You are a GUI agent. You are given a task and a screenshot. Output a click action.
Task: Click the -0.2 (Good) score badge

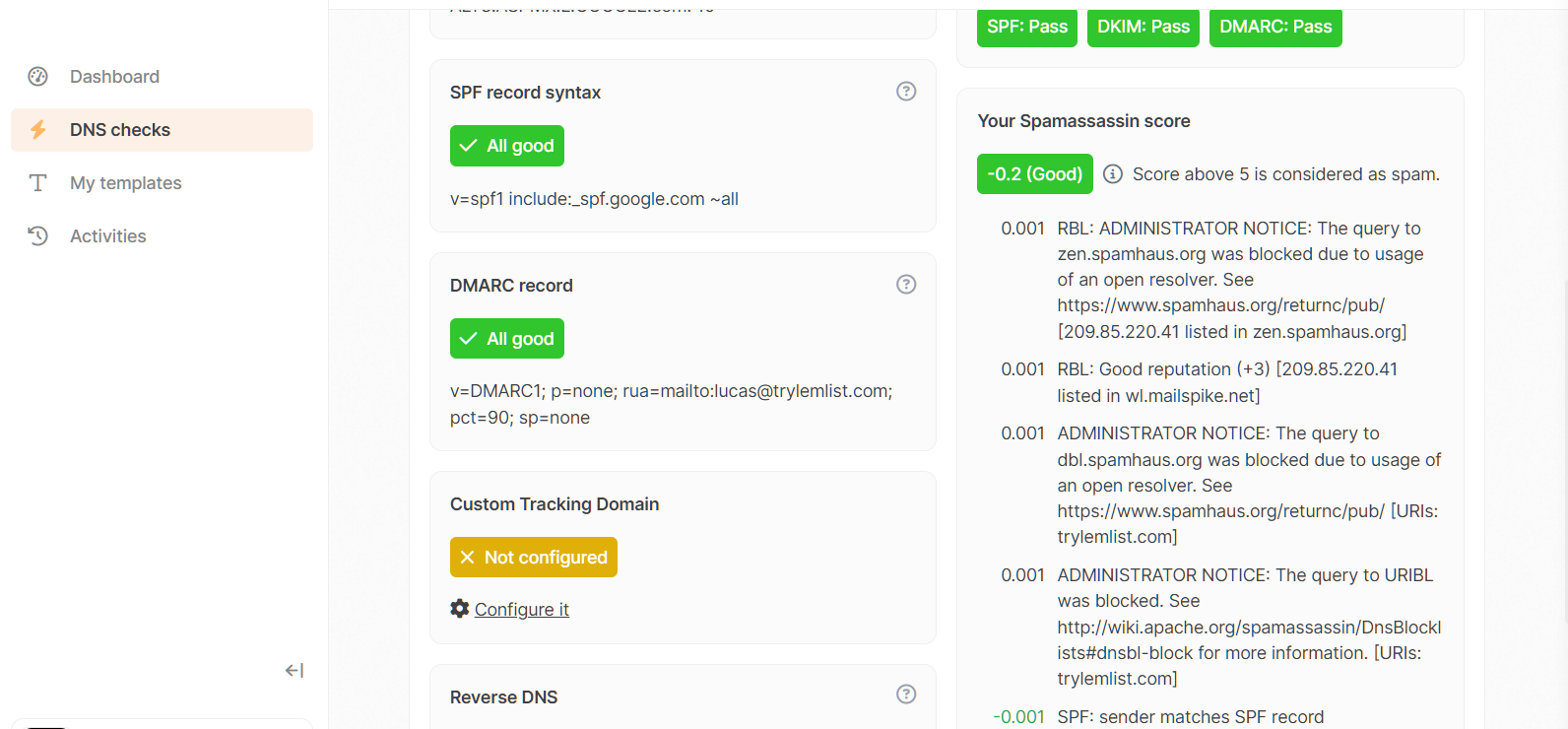1034,174
